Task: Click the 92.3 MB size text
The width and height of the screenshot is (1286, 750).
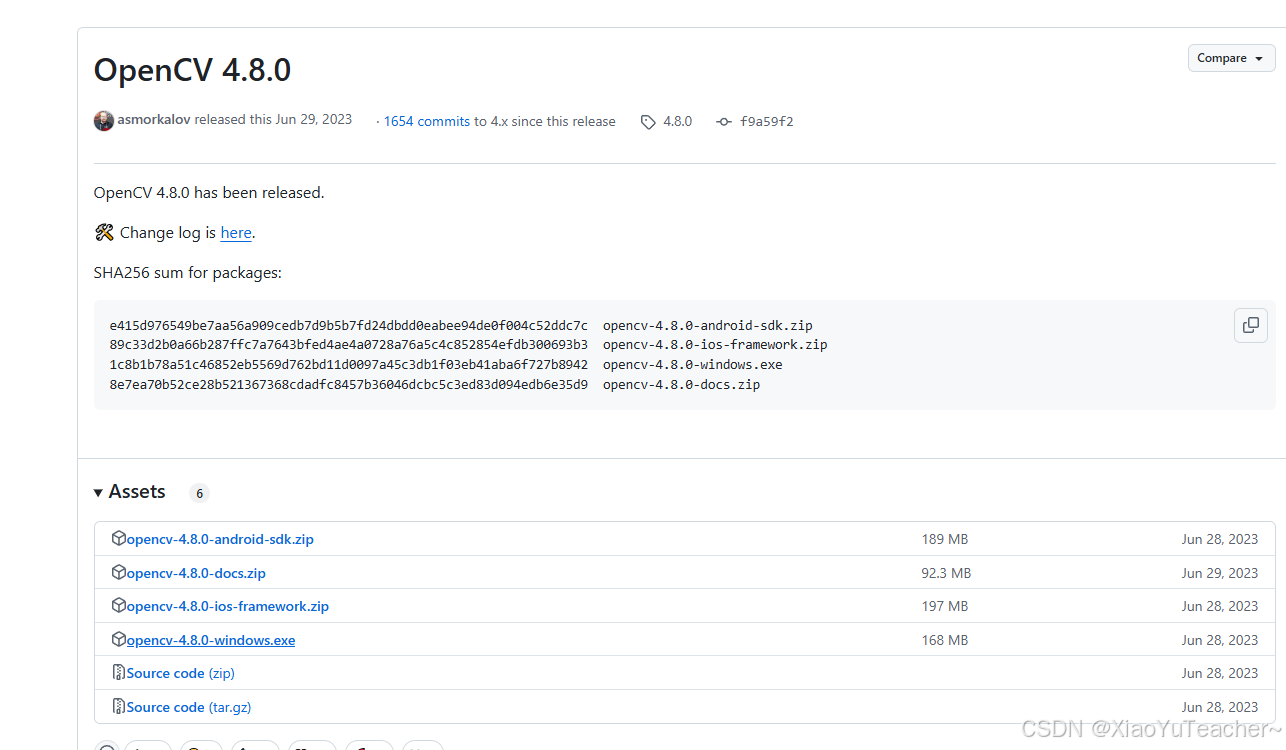Action: coord(946,573)
